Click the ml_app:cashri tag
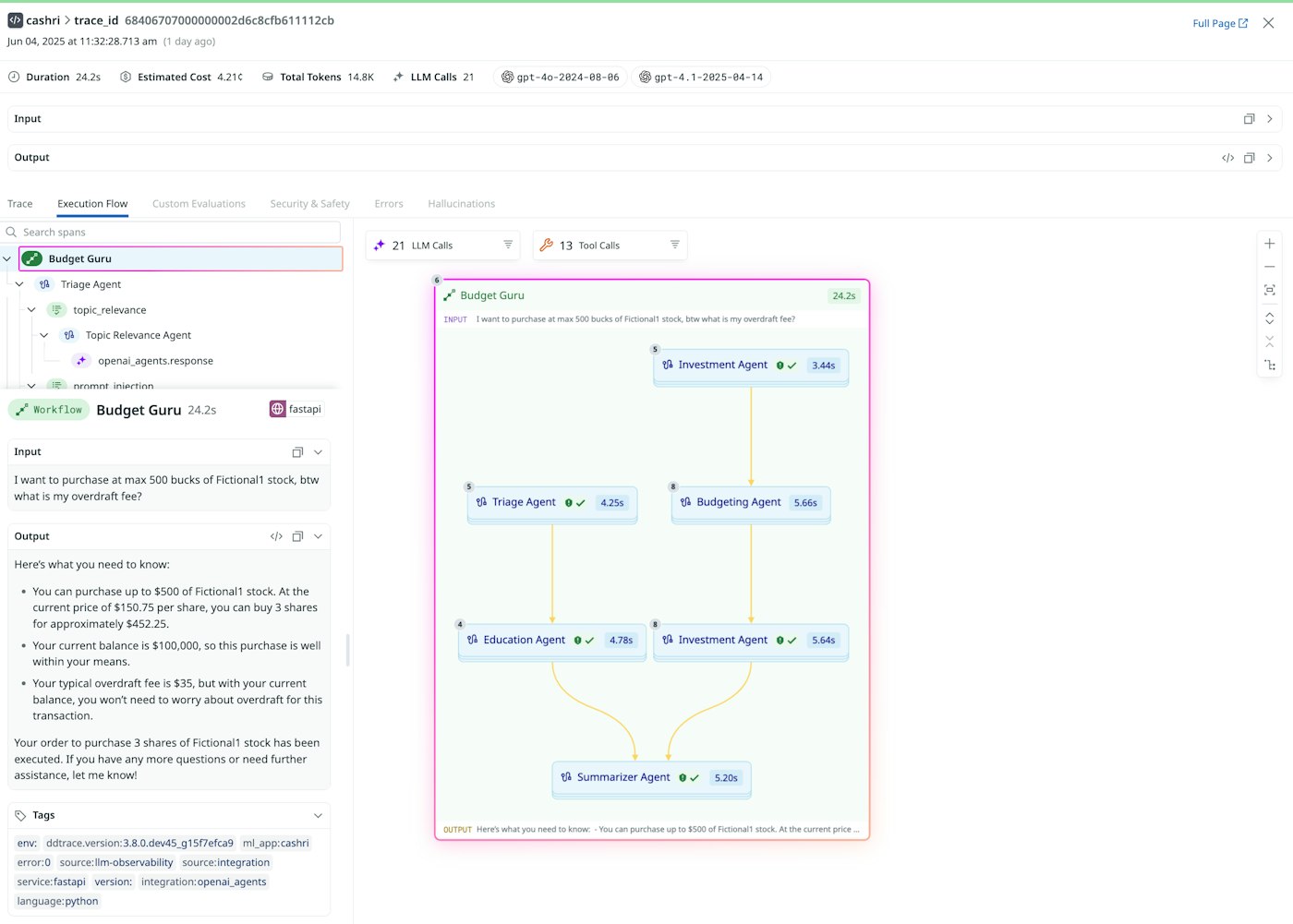 pos(275,843)
